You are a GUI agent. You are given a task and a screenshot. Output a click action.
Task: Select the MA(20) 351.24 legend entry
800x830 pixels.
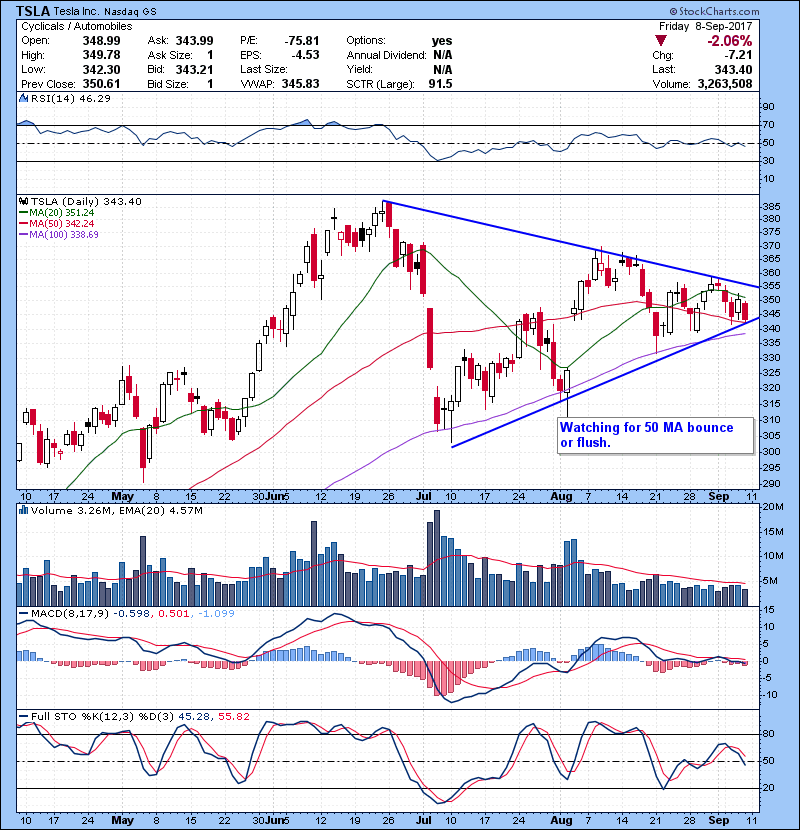[57, 212]
